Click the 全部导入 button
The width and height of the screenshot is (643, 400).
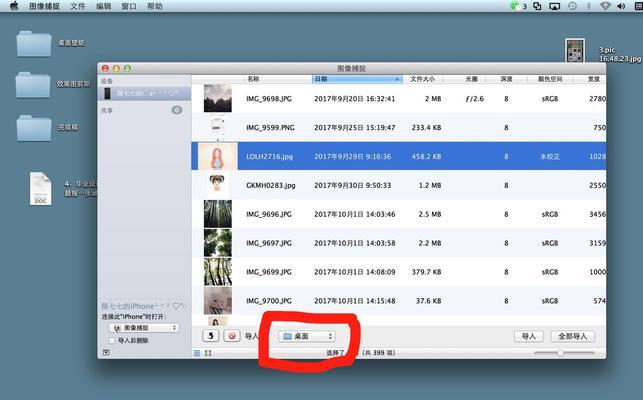click(572, 336)
